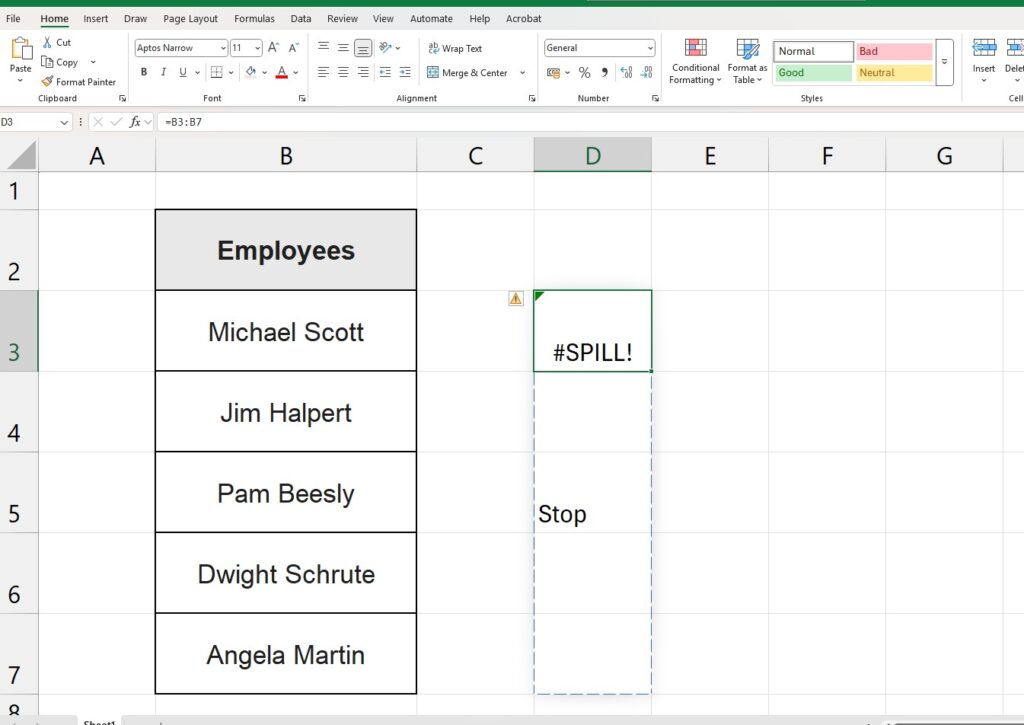
Task: Open the Fill Color dropdown arrow
Action: (264, 72)
